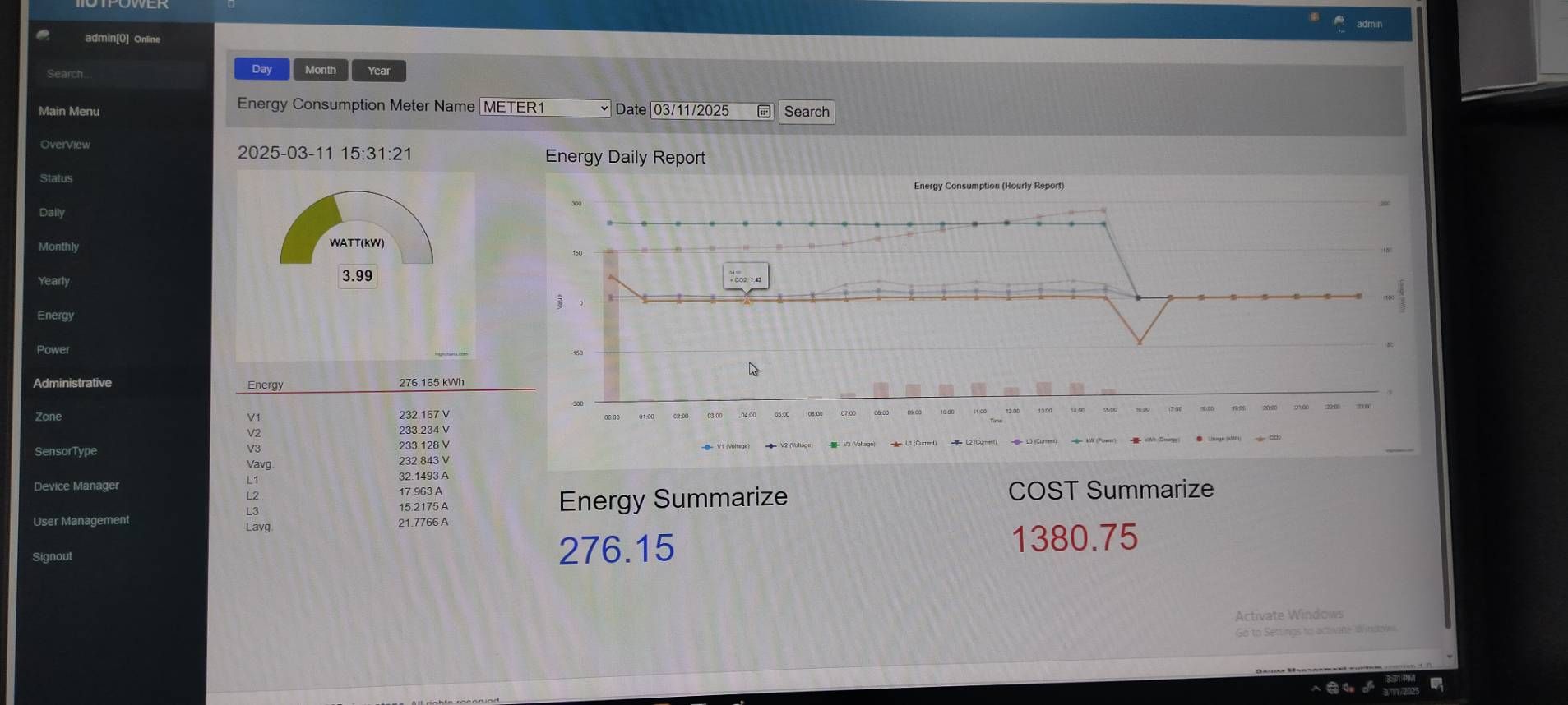
Task: Switch to the Year tab
Action: [x=378, y=71]
